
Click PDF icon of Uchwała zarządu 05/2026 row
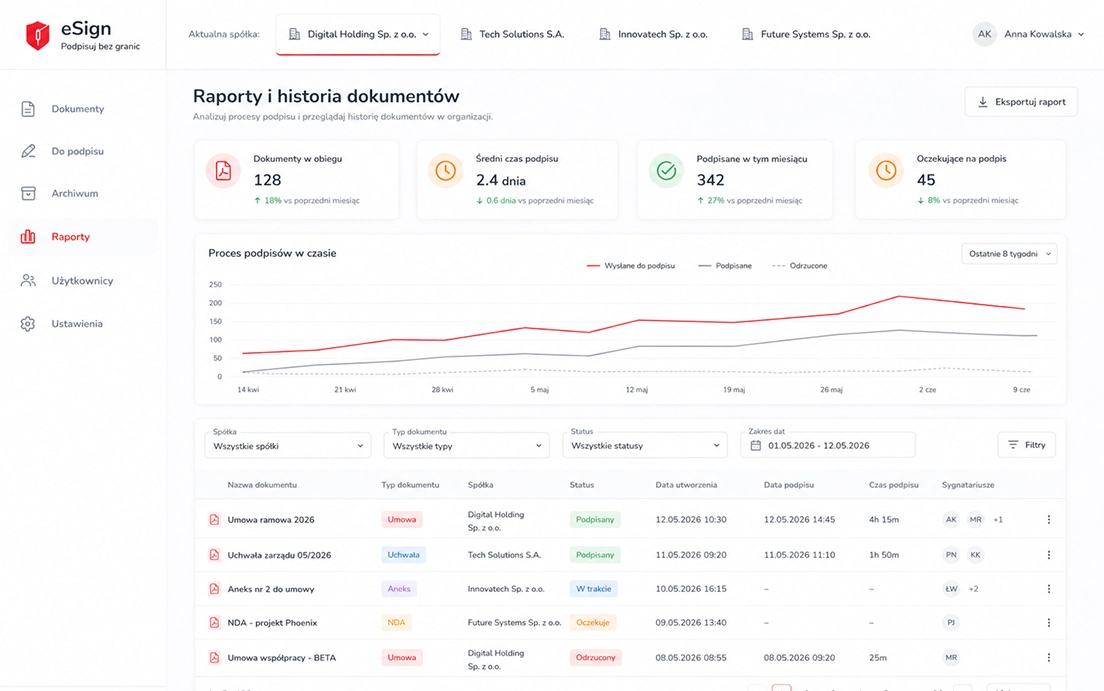coord(214,555)
